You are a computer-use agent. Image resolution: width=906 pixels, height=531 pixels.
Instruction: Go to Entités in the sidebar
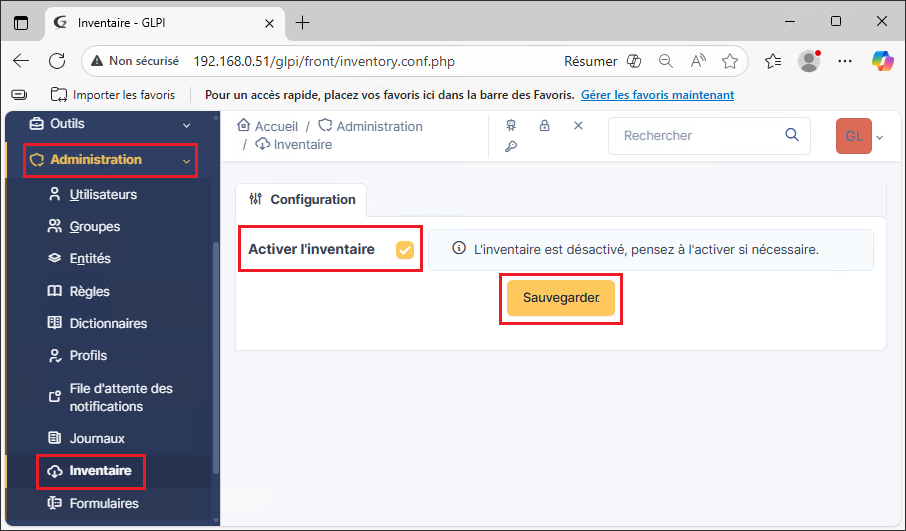[90, 259]
